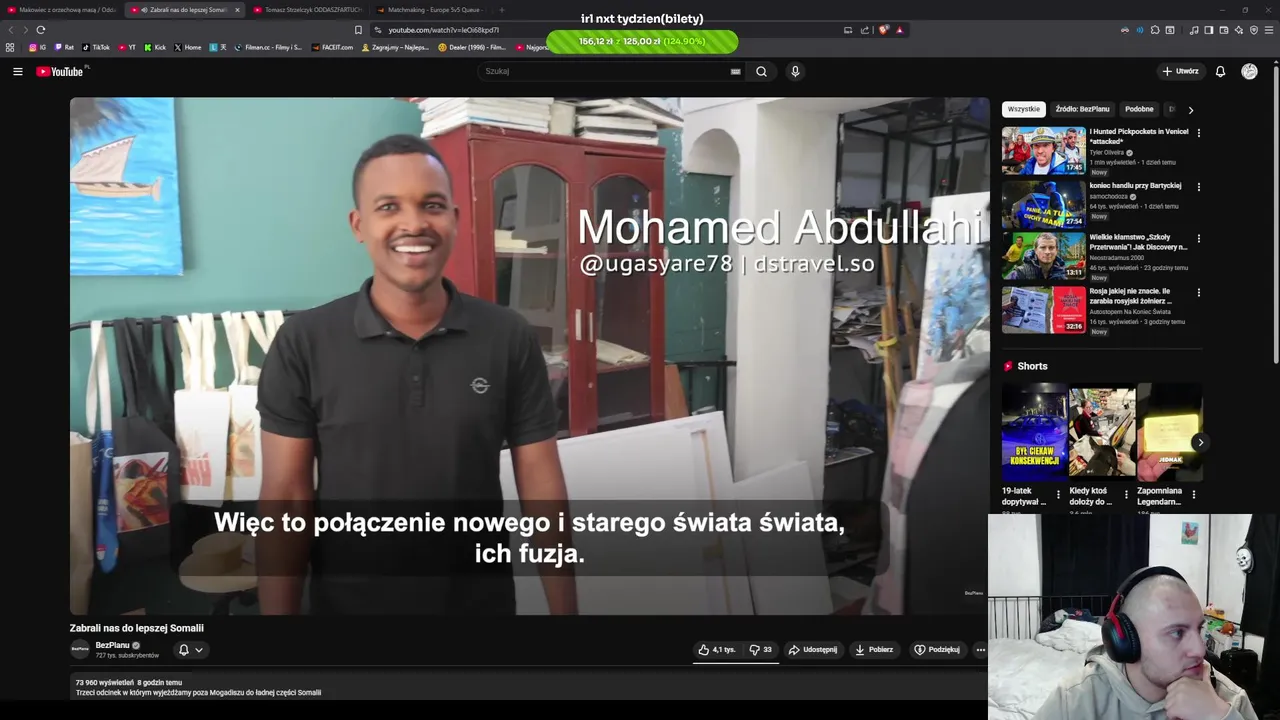Start voice search with the microphone icon
Viewport: 1280px width, 720px height.
pos(795,71)
